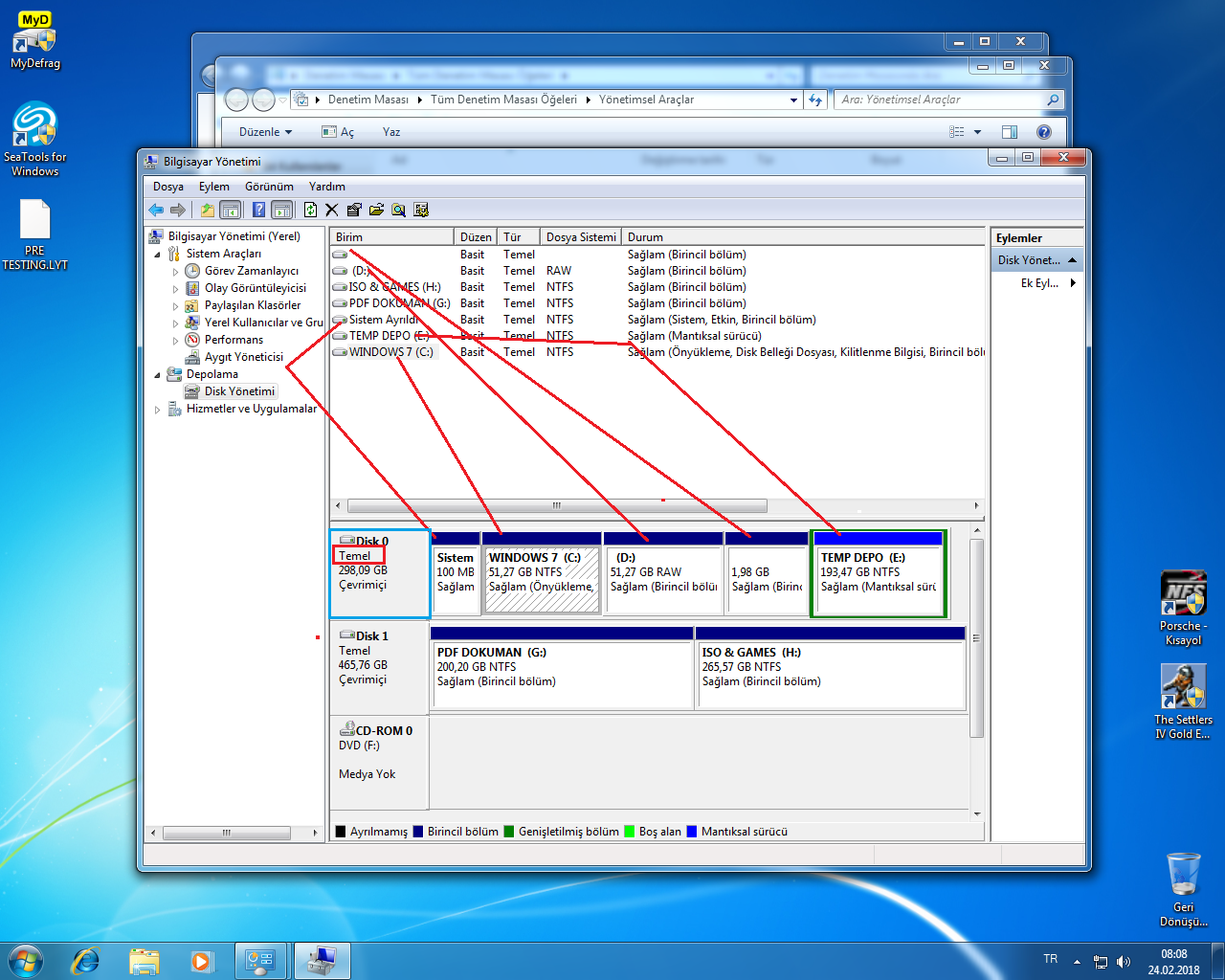Image resolution: width=1225 pixels, height=980 pixels.
Task: Click the search field Ara: Yönetimsel Araçlar
Action: pyautogui.click(x=948, y=100)
